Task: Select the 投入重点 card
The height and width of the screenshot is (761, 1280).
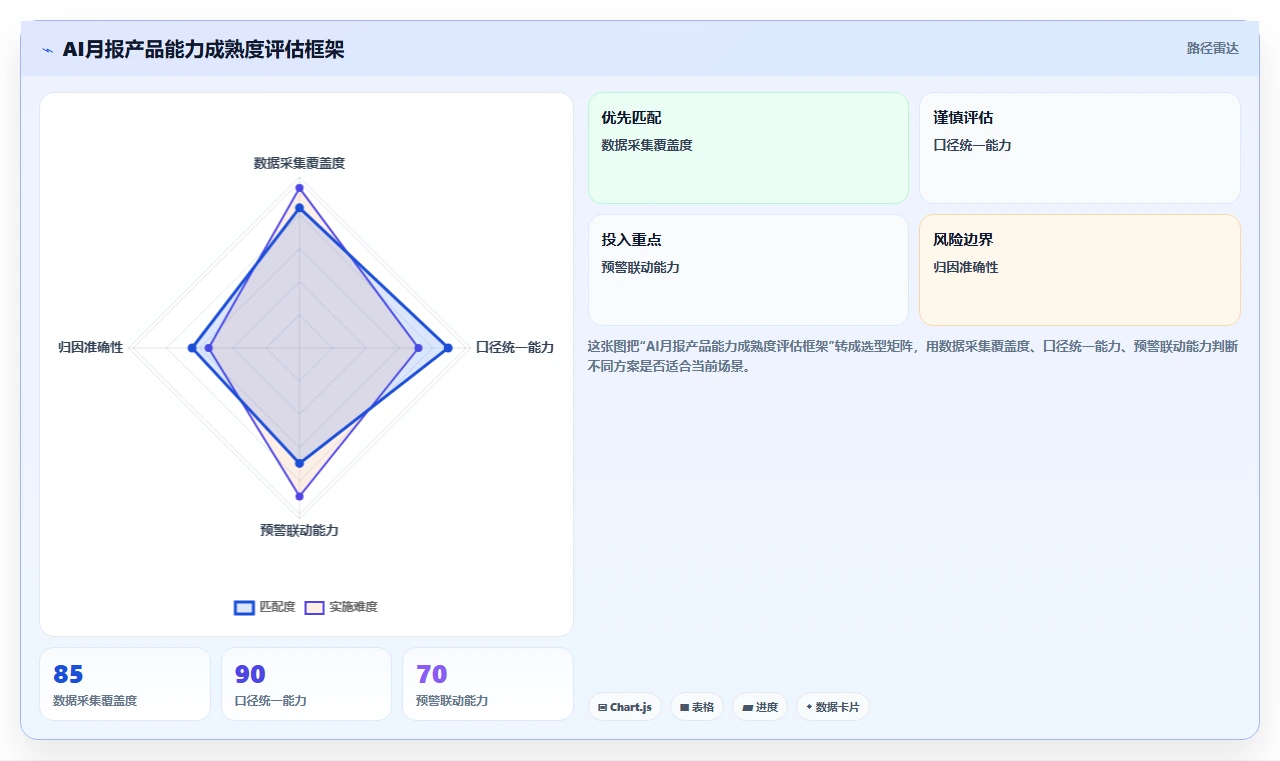Action: click(748, 270)
